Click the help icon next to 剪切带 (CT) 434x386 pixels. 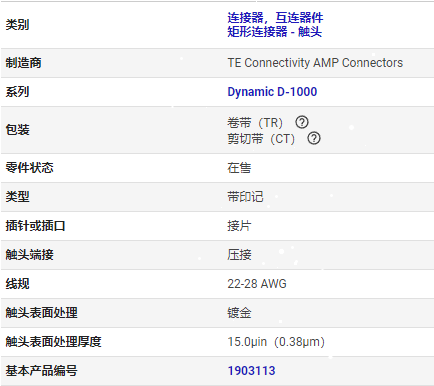[314, 138]
